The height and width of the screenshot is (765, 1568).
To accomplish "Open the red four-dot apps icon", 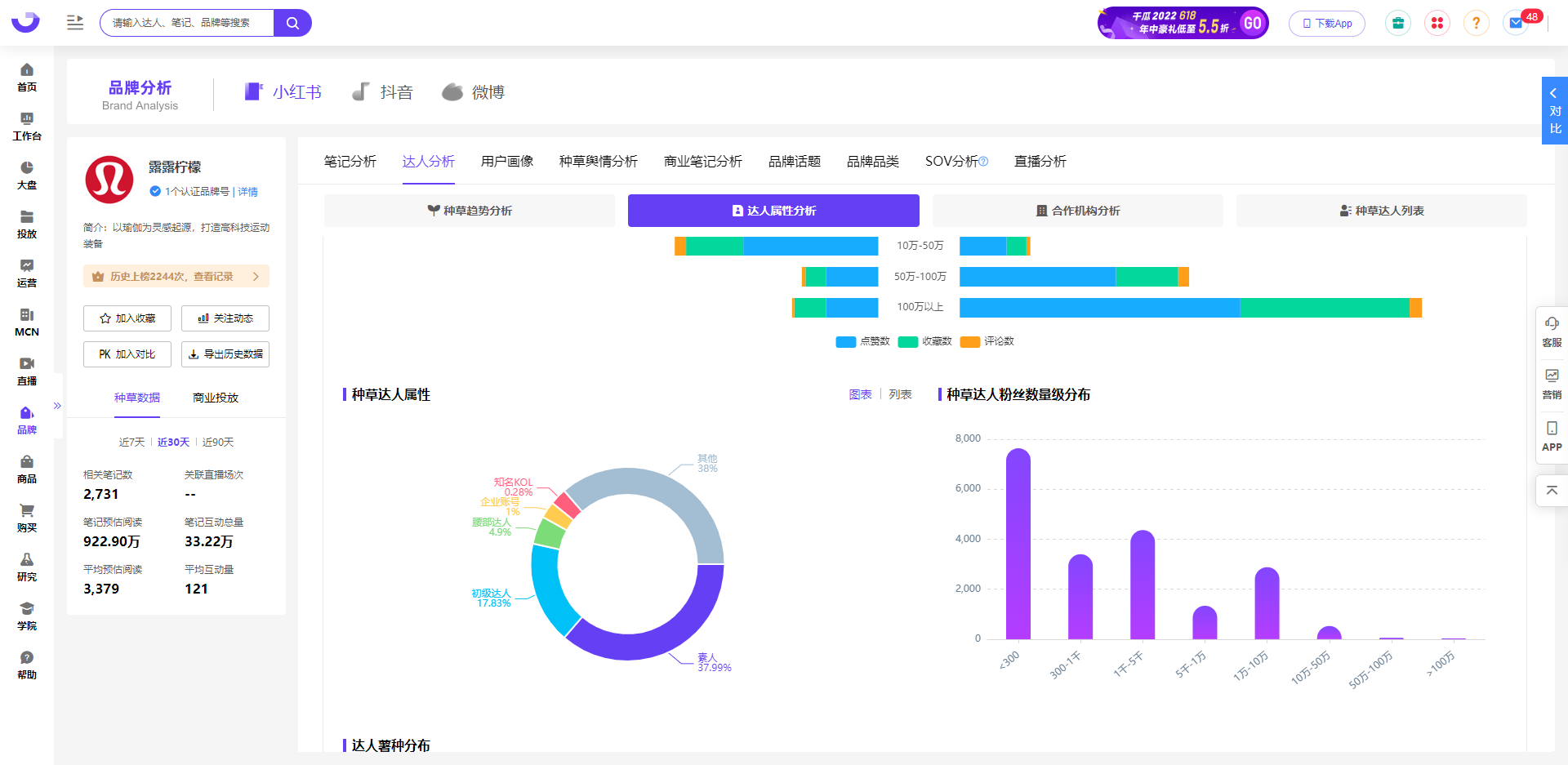I will (1437, 23).
